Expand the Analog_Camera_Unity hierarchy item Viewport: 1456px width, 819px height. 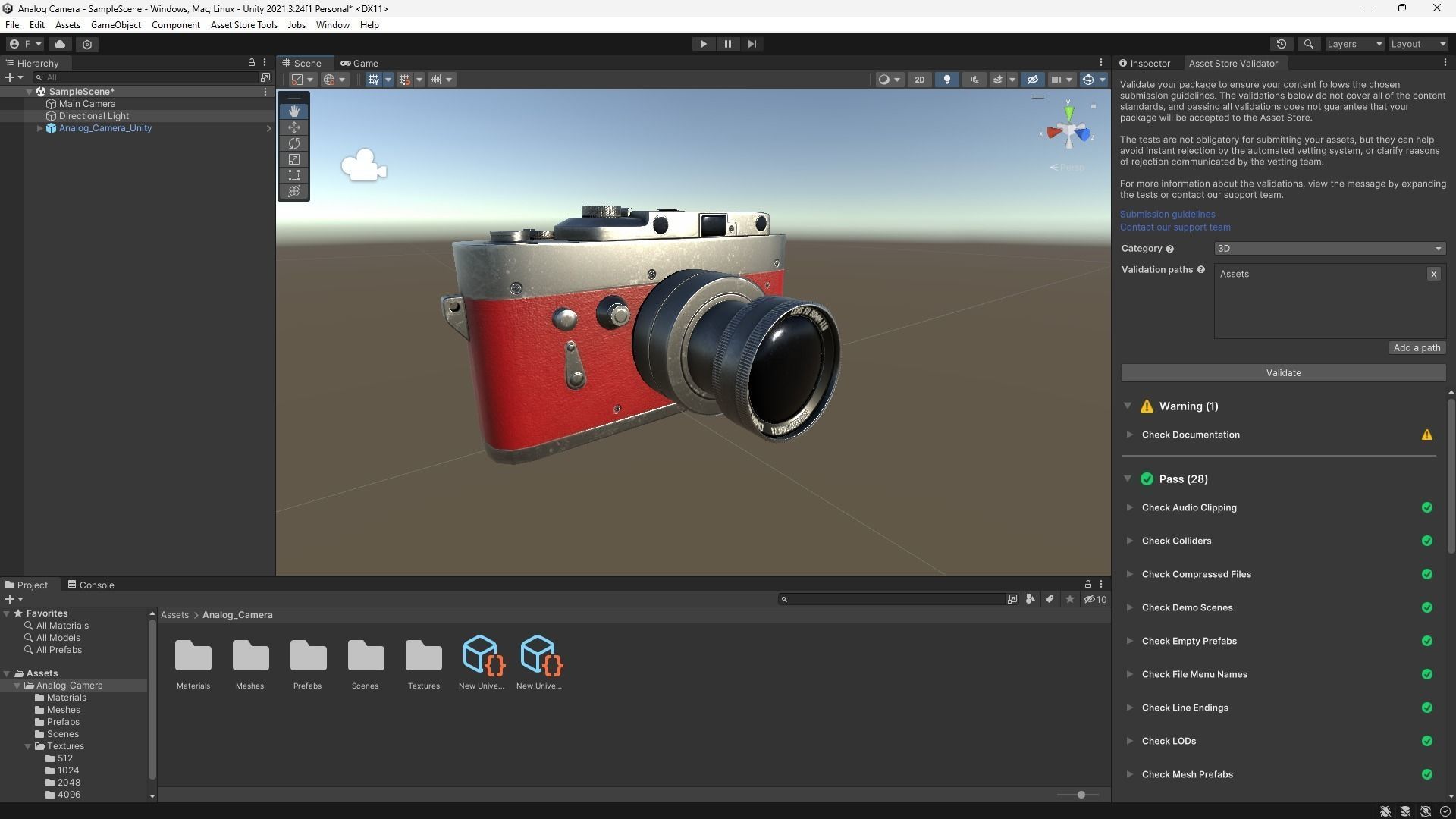pos(39,128)
